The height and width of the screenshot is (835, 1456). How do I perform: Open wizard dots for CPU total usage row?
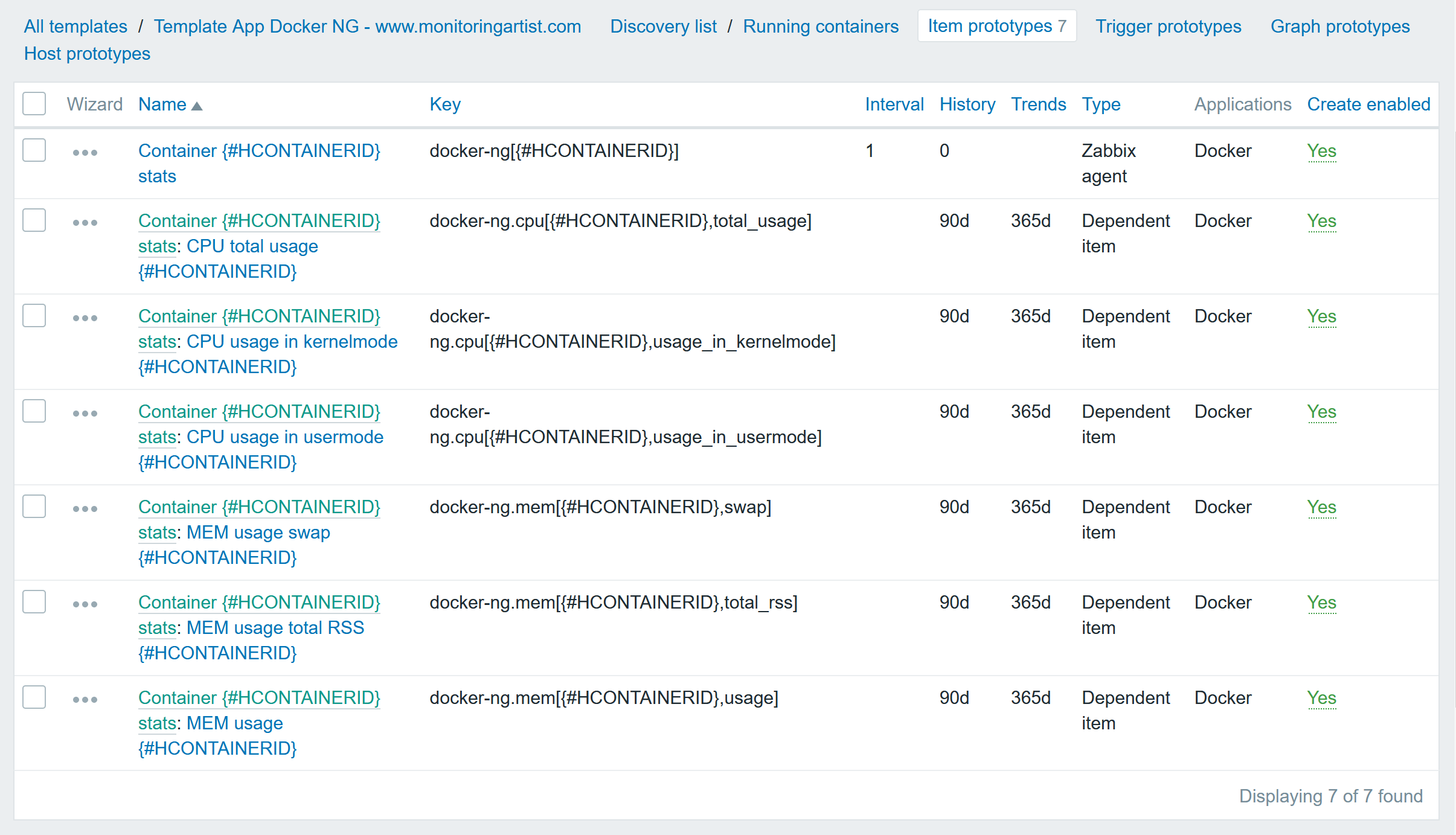[x=85, y=222]
